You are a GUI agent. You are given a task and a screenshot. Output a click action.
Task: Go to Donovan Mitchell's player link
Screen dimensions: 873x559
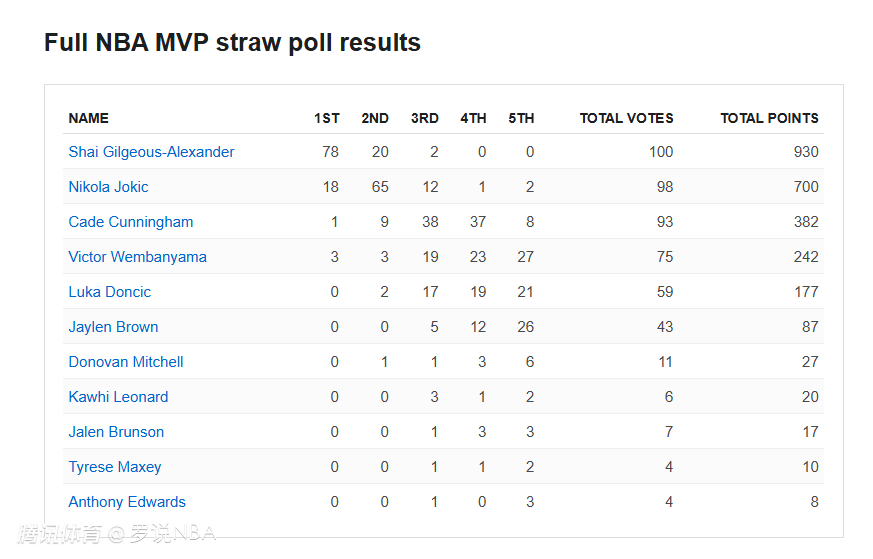(126, 362)
